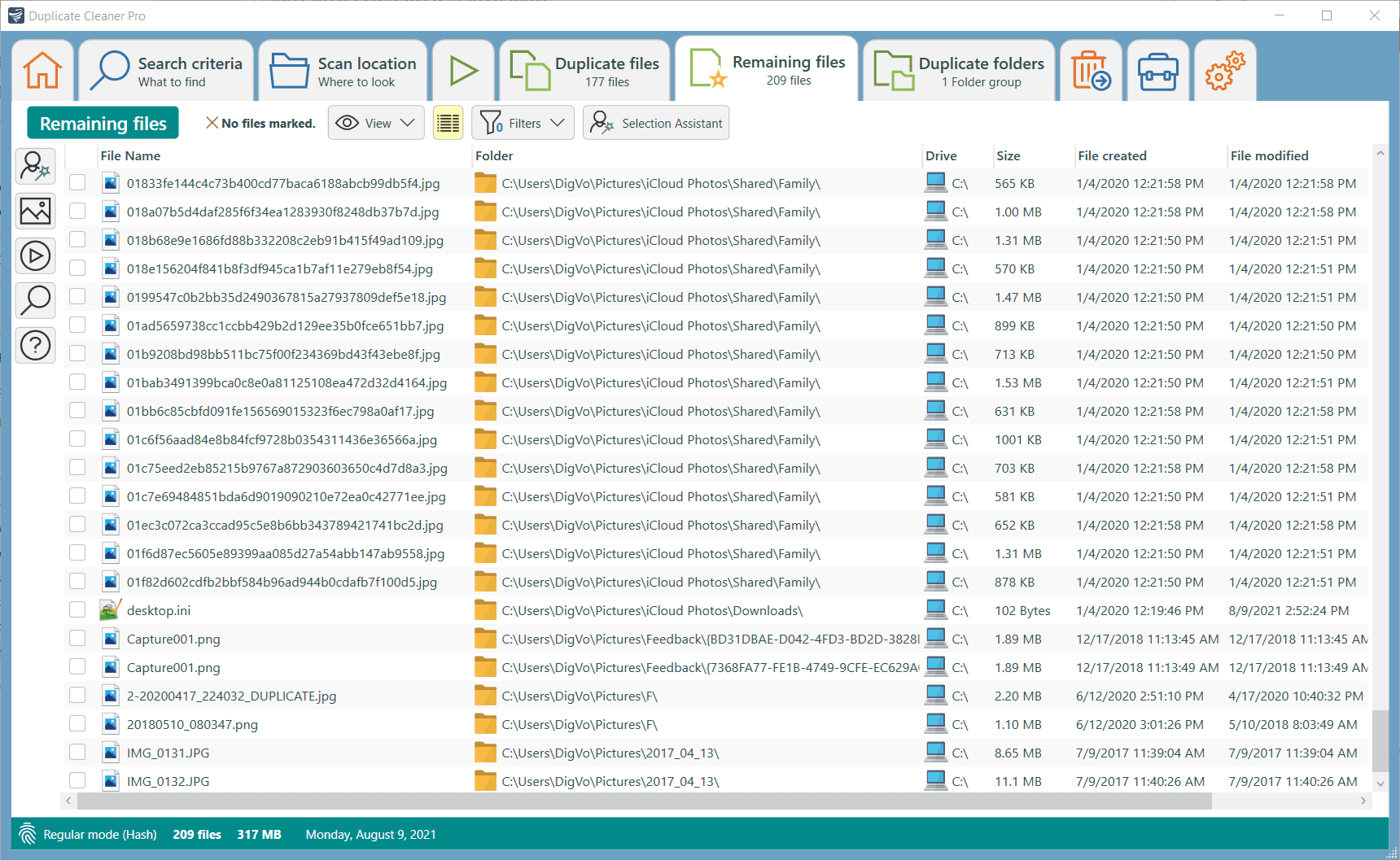Open the Selection Assistant button
Image resolution: width=1400 pixels, height=860 pixels.
pyautogui.click(x=656, y=123)
